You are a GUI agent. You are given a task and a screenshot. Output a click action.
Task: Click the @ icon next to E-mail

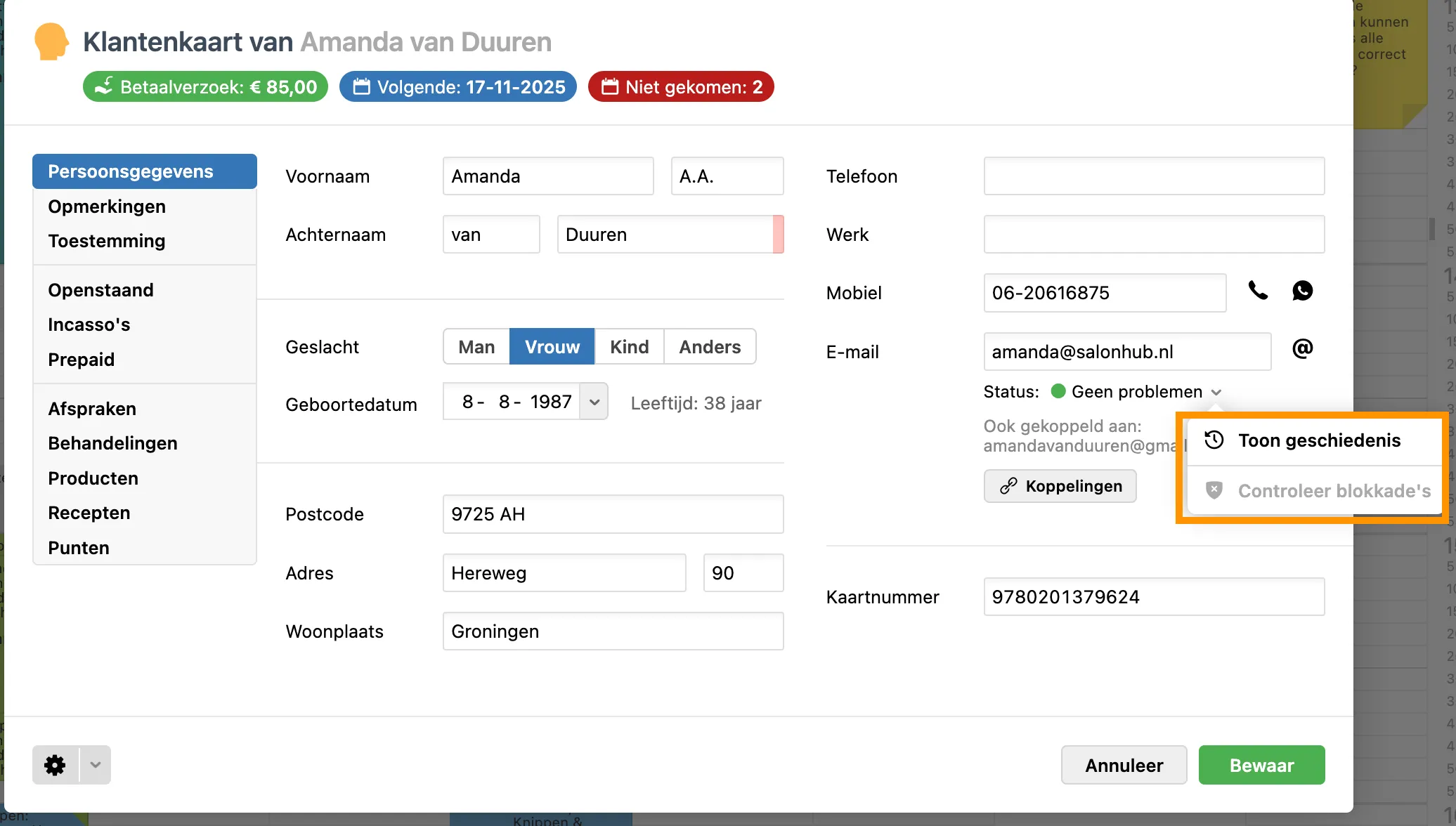coord(1302,349)
